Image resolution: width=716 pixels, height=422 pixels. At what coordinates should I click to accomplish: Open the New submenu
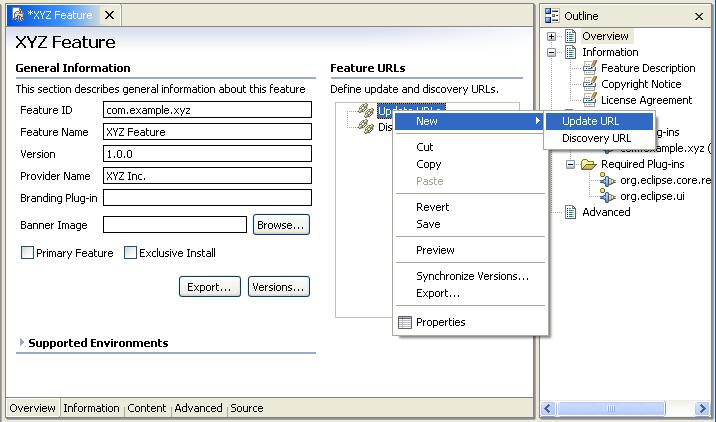[470, 121]
